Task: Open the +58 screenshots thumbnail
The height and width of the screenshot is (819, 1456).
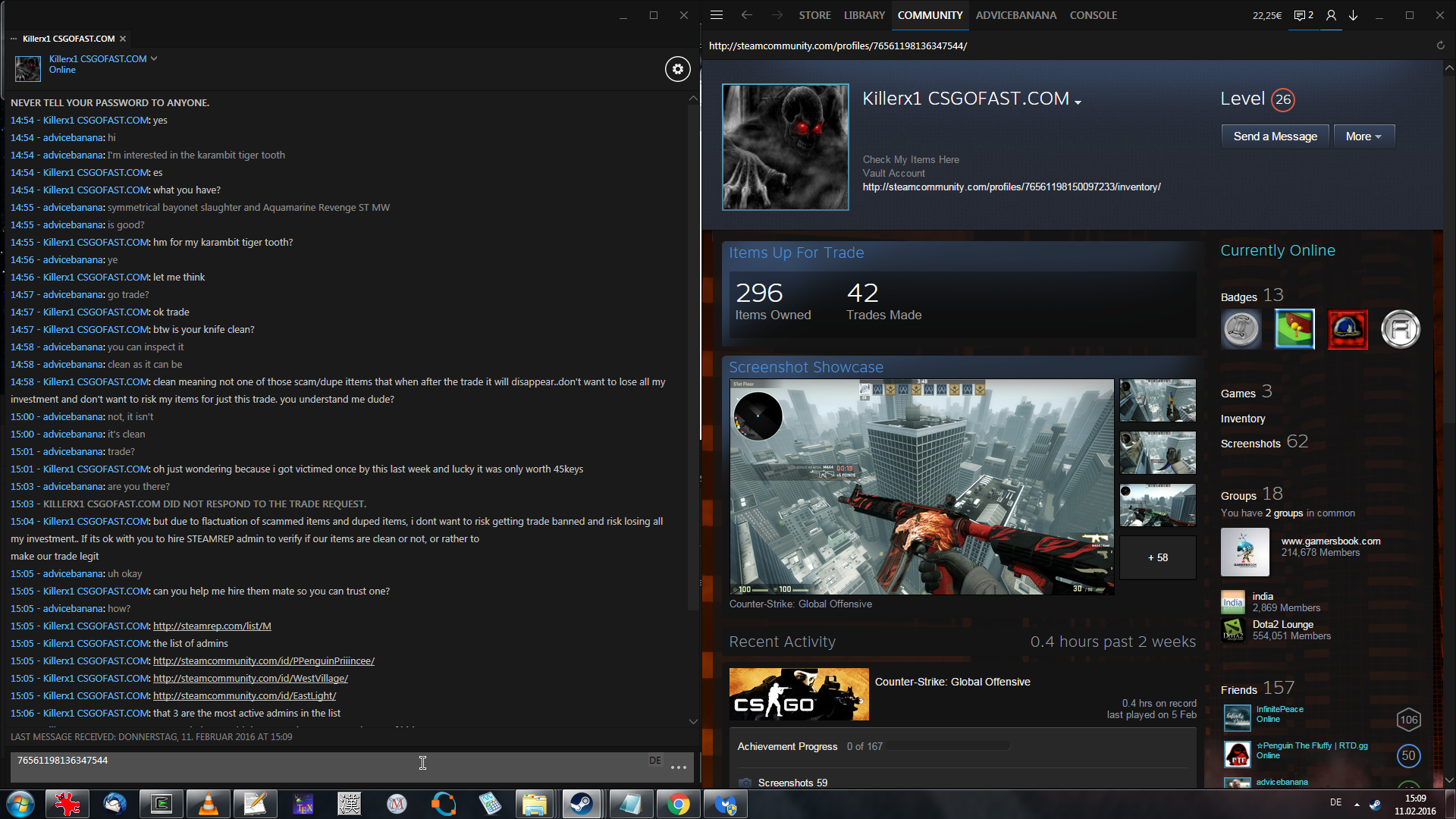Action: tap(1157, 557)
